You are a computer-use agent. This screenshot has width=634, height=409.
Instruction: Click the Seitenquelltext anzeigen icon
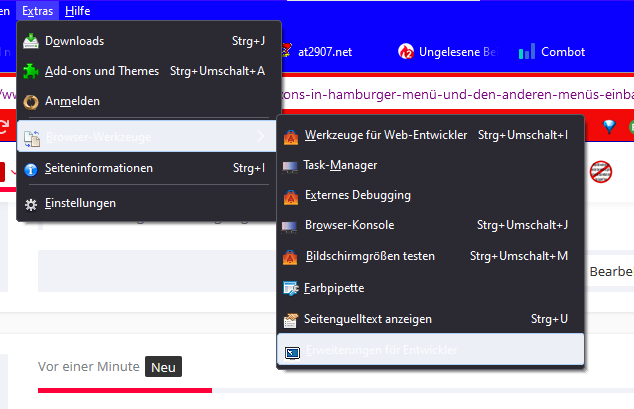[x=291, y=319]
